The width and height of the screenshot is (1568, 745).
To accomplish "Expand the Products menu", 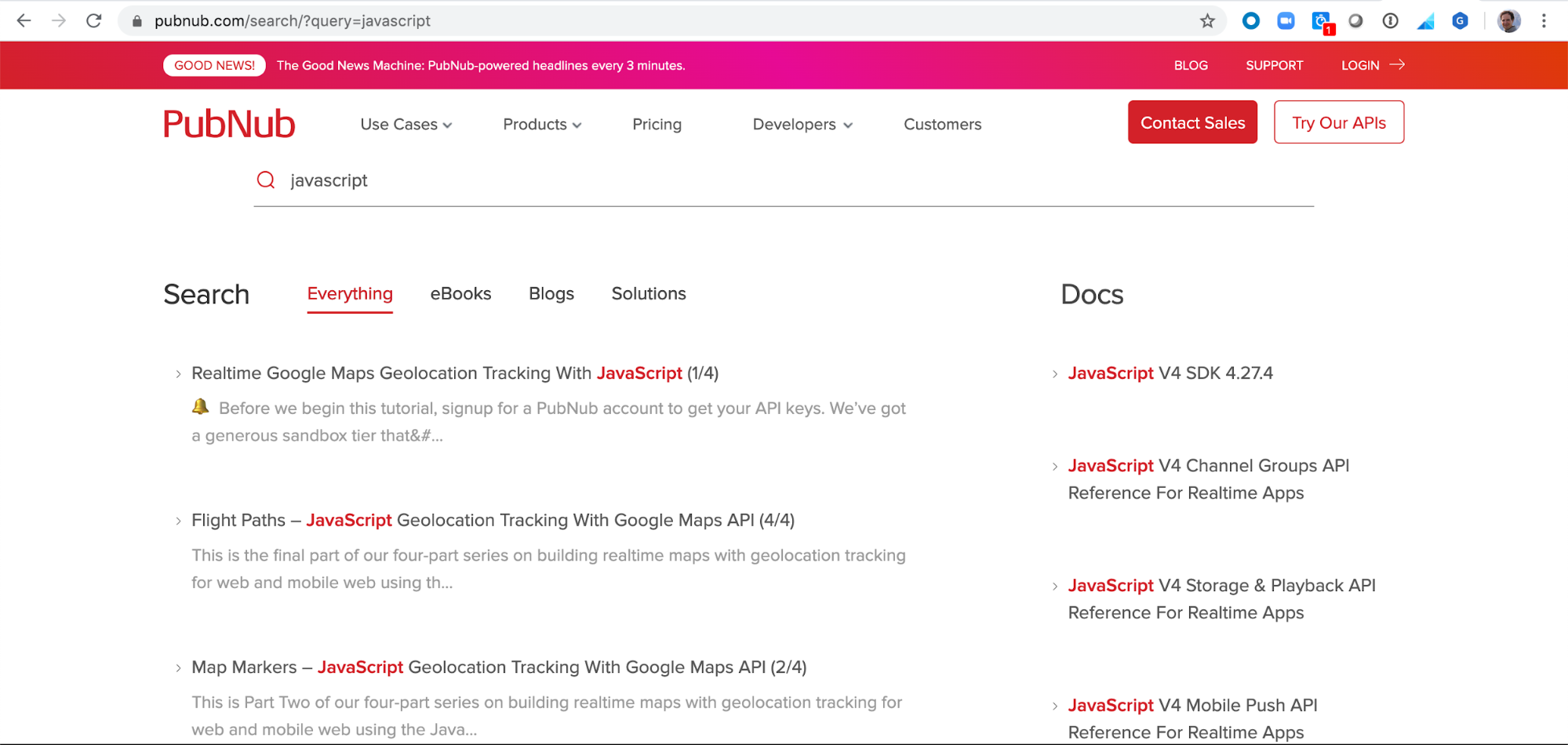I will (542, 124).
